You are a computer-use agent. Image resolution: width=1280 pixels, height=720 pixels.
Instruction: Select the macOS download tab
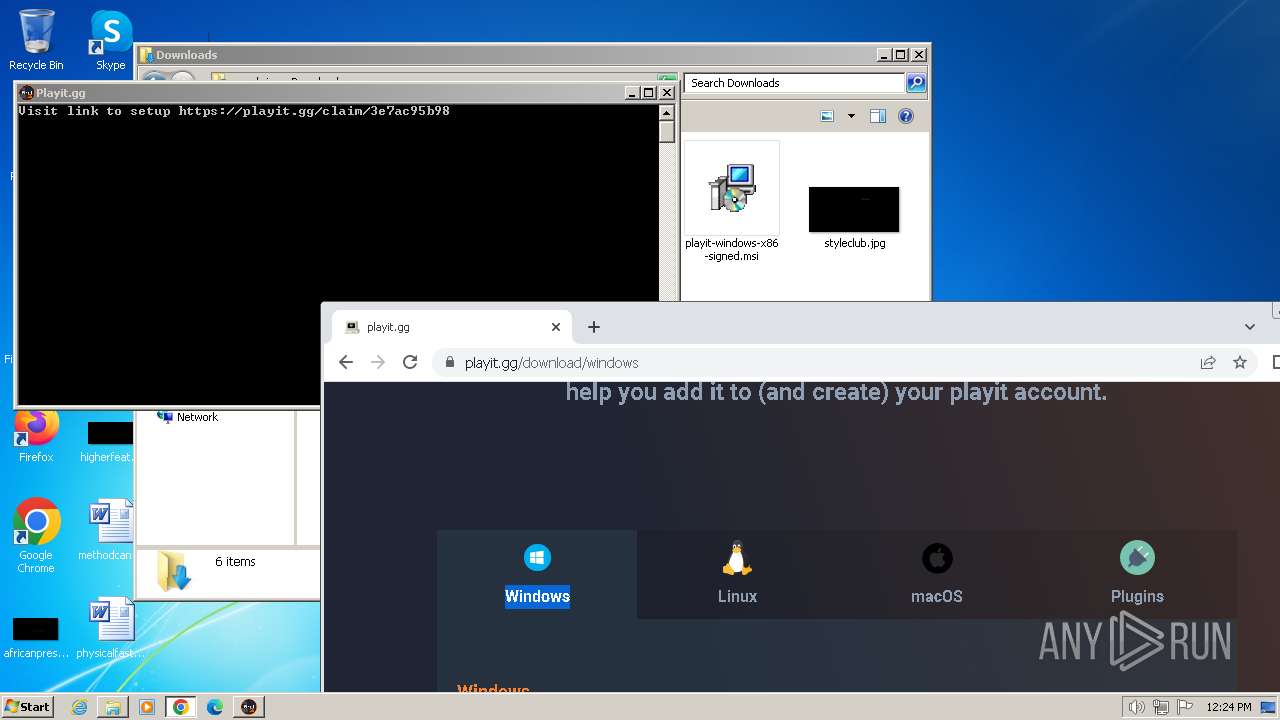coord(937,574)
